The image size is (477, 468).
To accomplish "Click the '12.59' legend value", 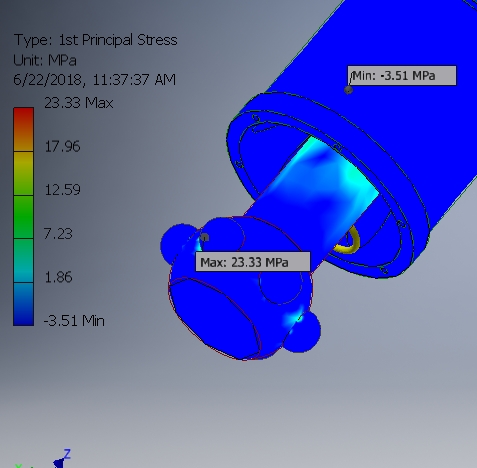I will (62, 190).
